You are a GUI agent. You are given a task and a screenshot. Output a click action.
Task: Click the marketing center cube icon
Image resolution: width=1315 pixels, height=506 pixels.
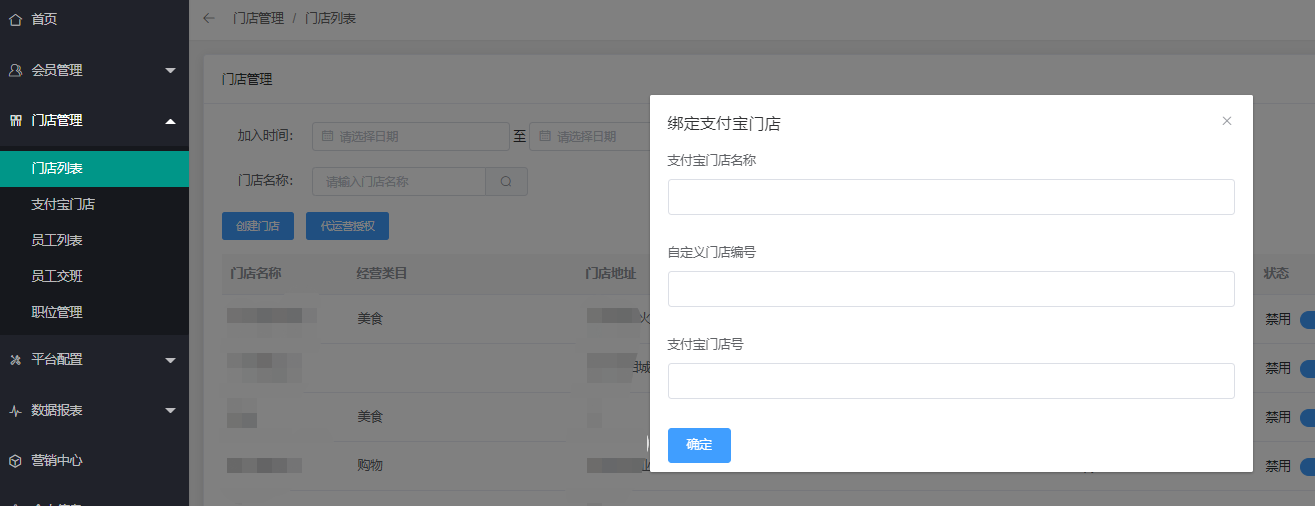click(x=15, y=461)
